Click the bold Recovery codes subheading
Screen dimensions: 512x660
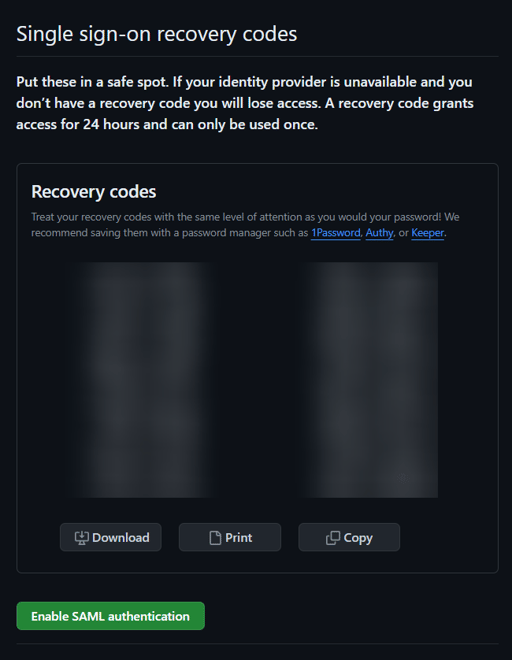click(x=93, y=192)
